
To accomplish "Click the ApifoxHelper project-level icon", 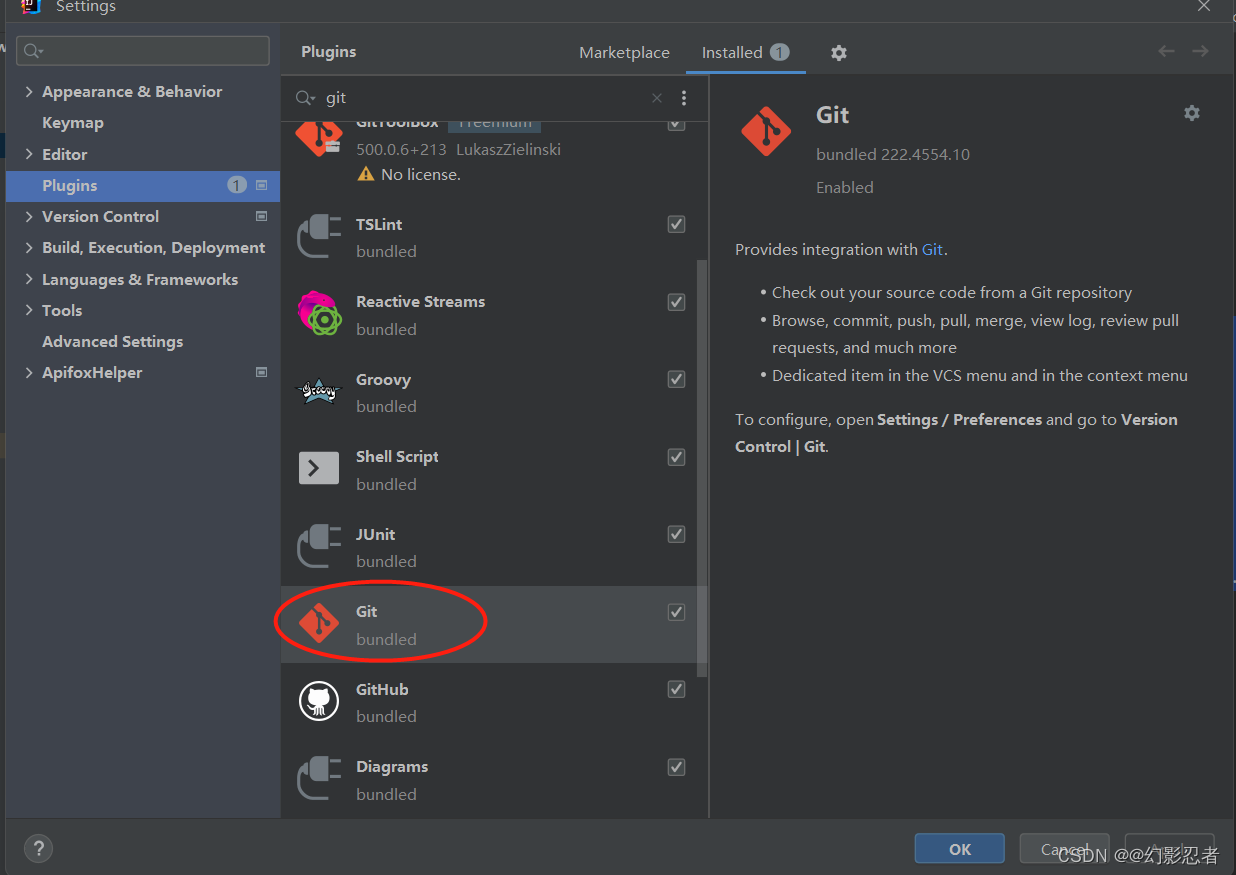I will click(x=262, y=372).
